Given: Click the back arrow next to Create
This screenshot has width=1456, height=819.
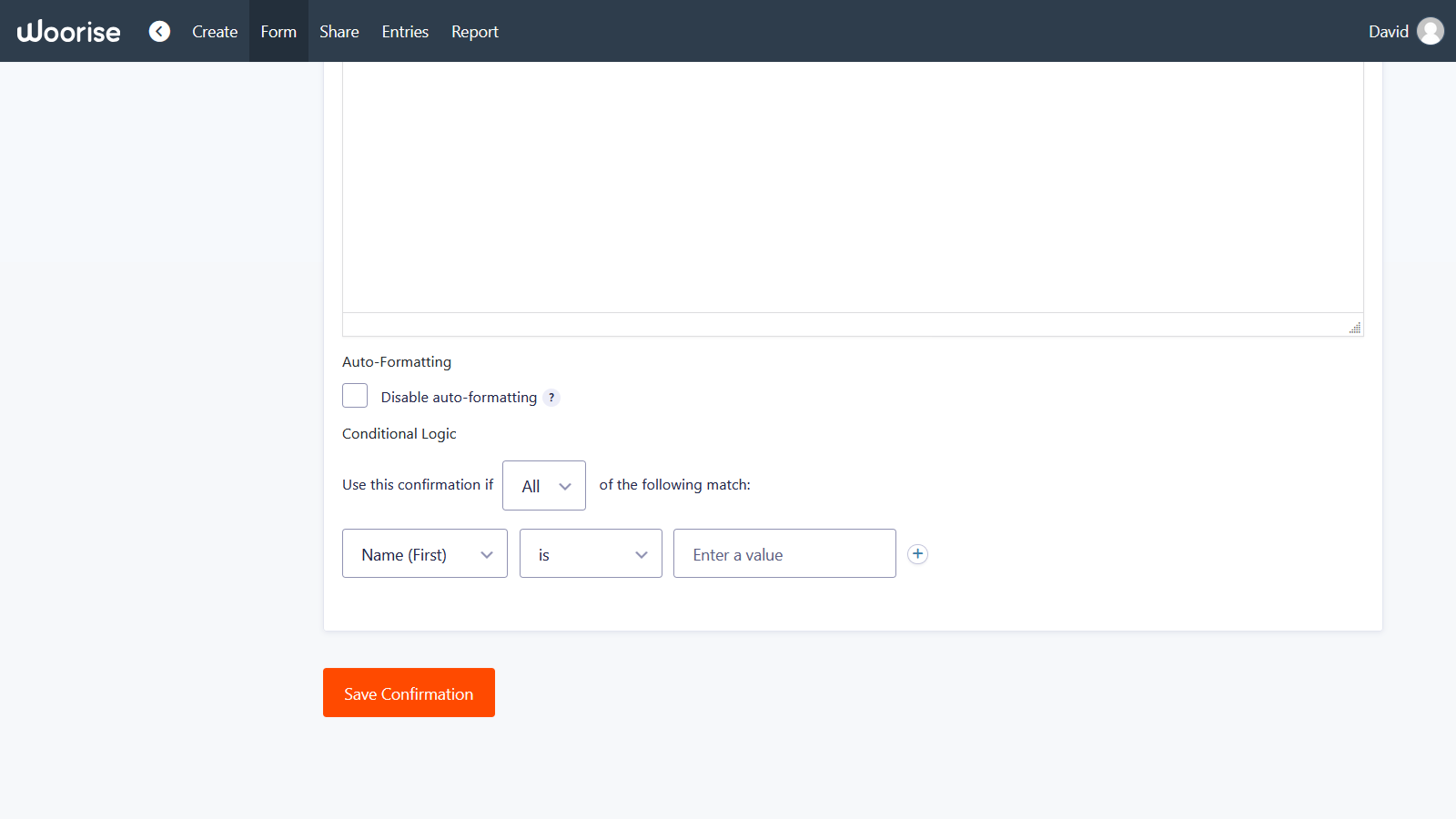Looking at the screenshot, I should click(x=159, y=31).
